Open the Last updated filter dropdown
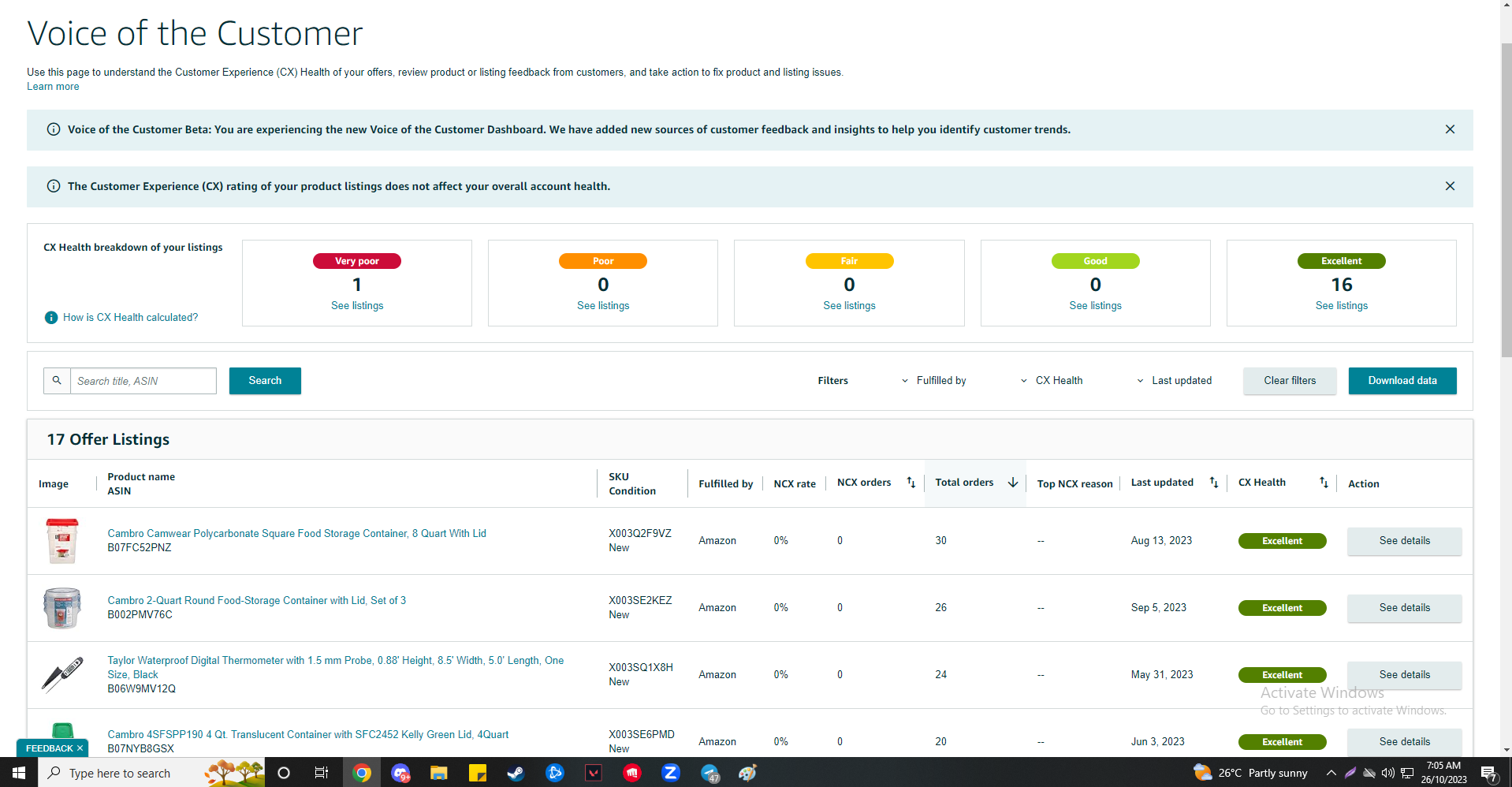 1174,380
